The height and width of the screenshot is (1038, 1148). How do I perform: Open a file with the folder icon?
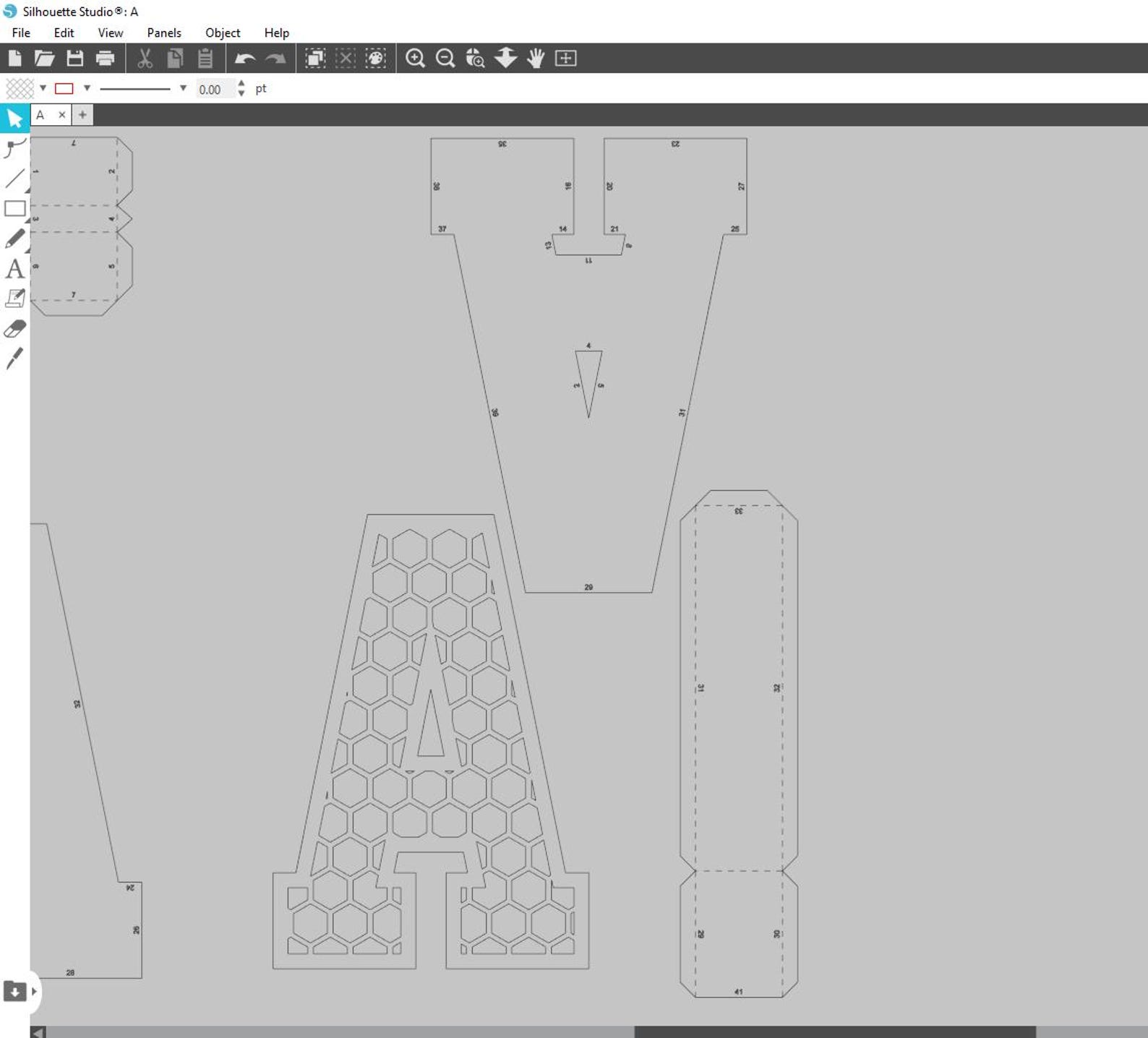(45, 58)
